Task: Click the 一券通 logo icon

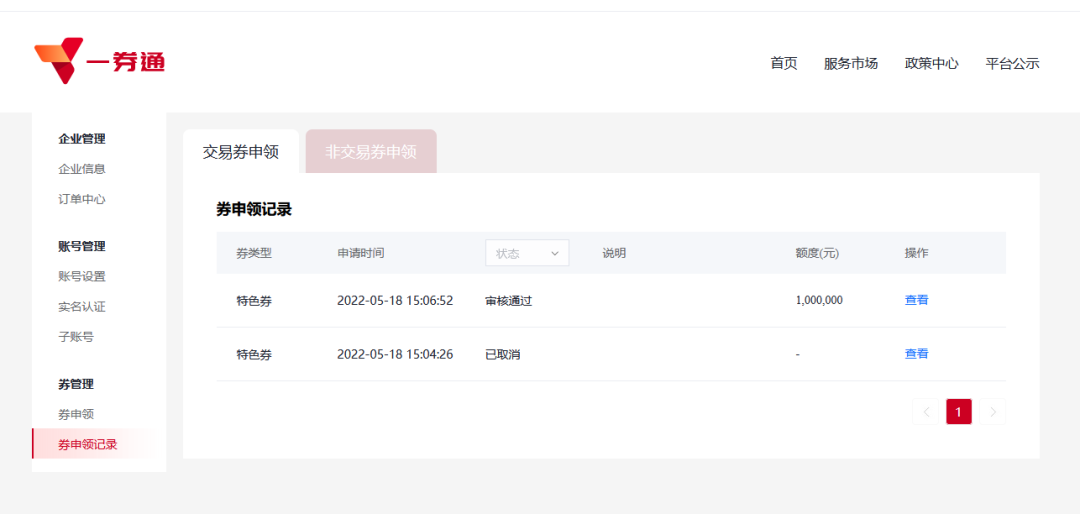Action: pyautogui.click(x=58, y=61)
